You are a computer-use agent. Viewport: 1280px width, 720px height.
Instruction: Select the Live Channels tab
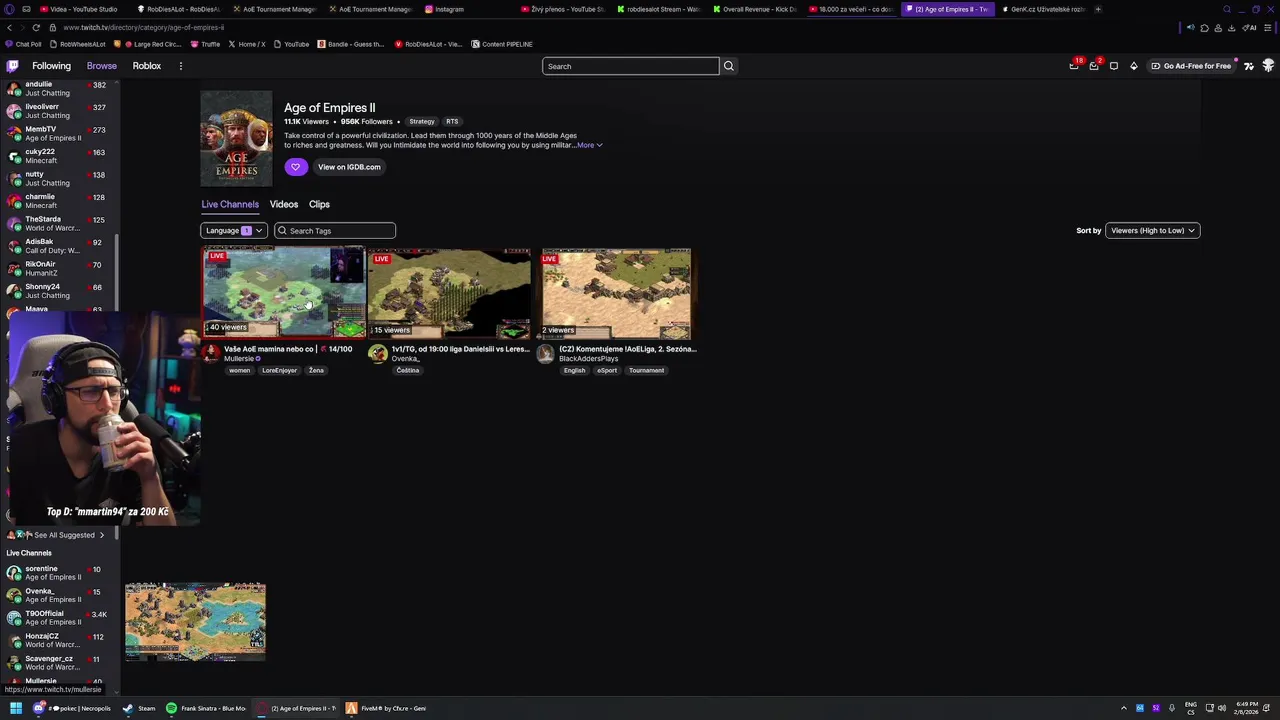(x=230, y=204)
